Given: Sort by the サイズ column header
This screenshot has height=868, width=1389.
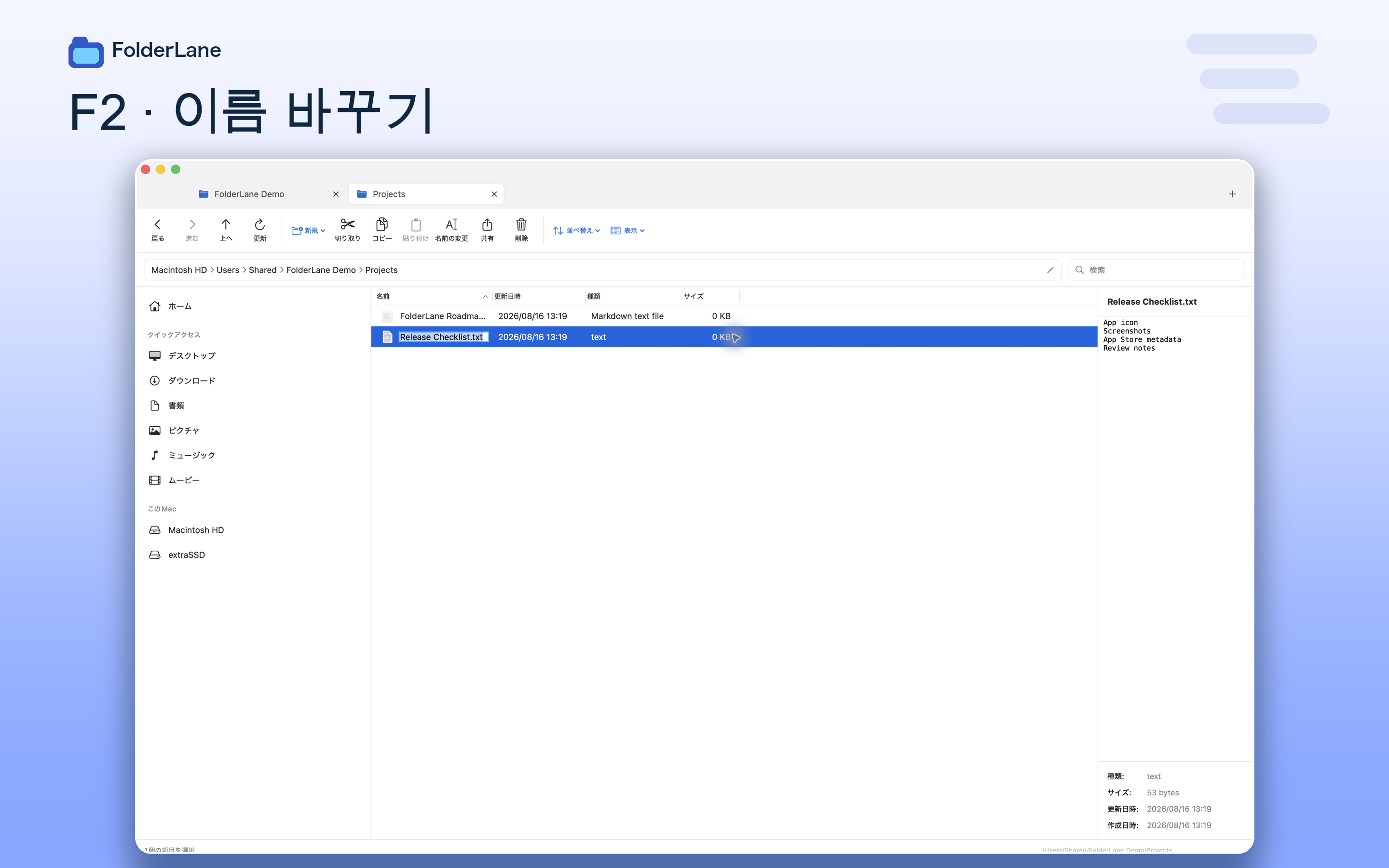Looking at the screenshot, I should click(x=710, y=296).
